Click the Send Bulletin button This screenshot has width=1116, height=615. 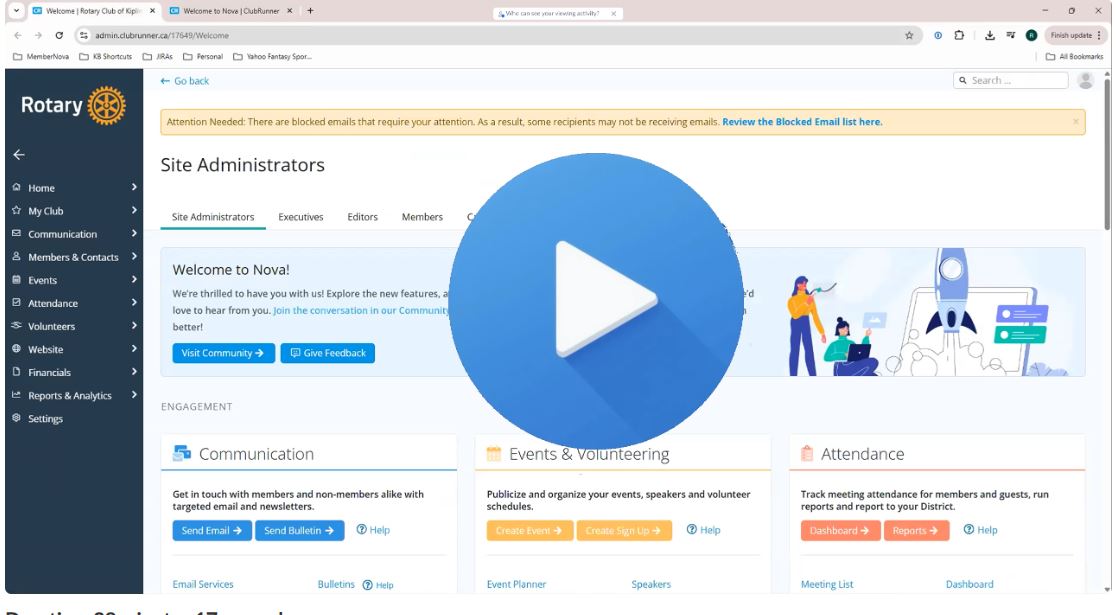point(299,530)
